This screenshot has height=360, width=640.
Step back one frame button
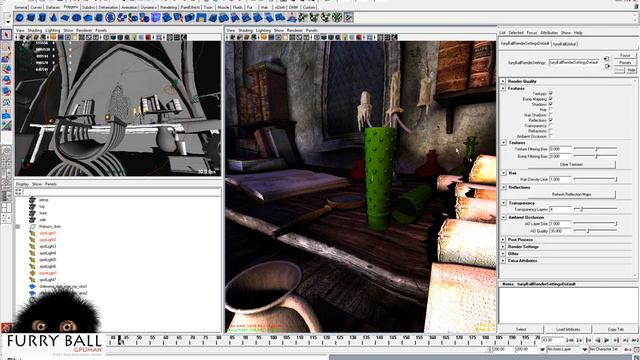pos(588,340)
